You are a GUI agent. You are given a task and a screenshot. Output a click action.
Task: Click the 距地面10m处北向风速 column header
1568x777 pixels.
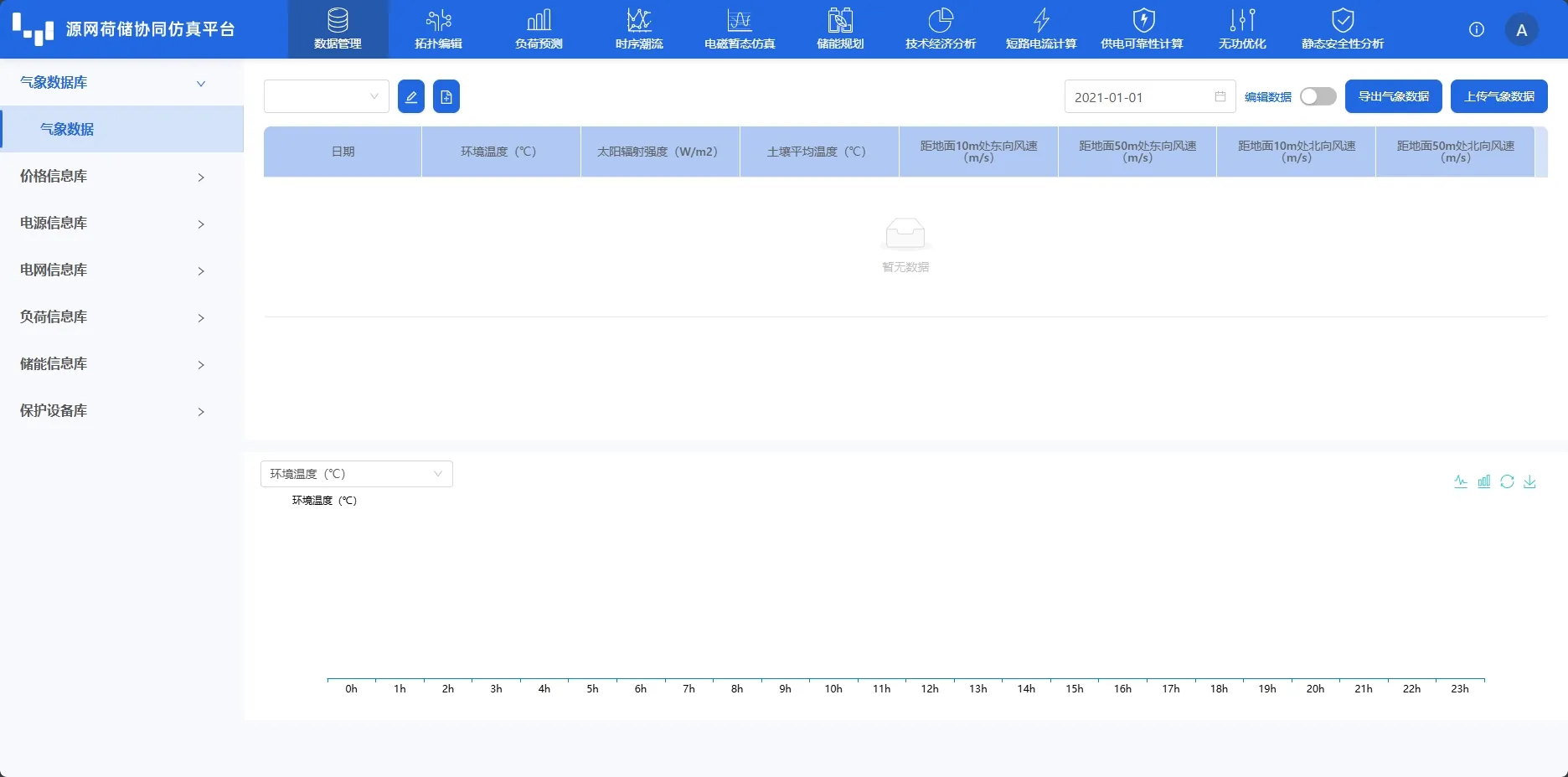[1296, 152]
